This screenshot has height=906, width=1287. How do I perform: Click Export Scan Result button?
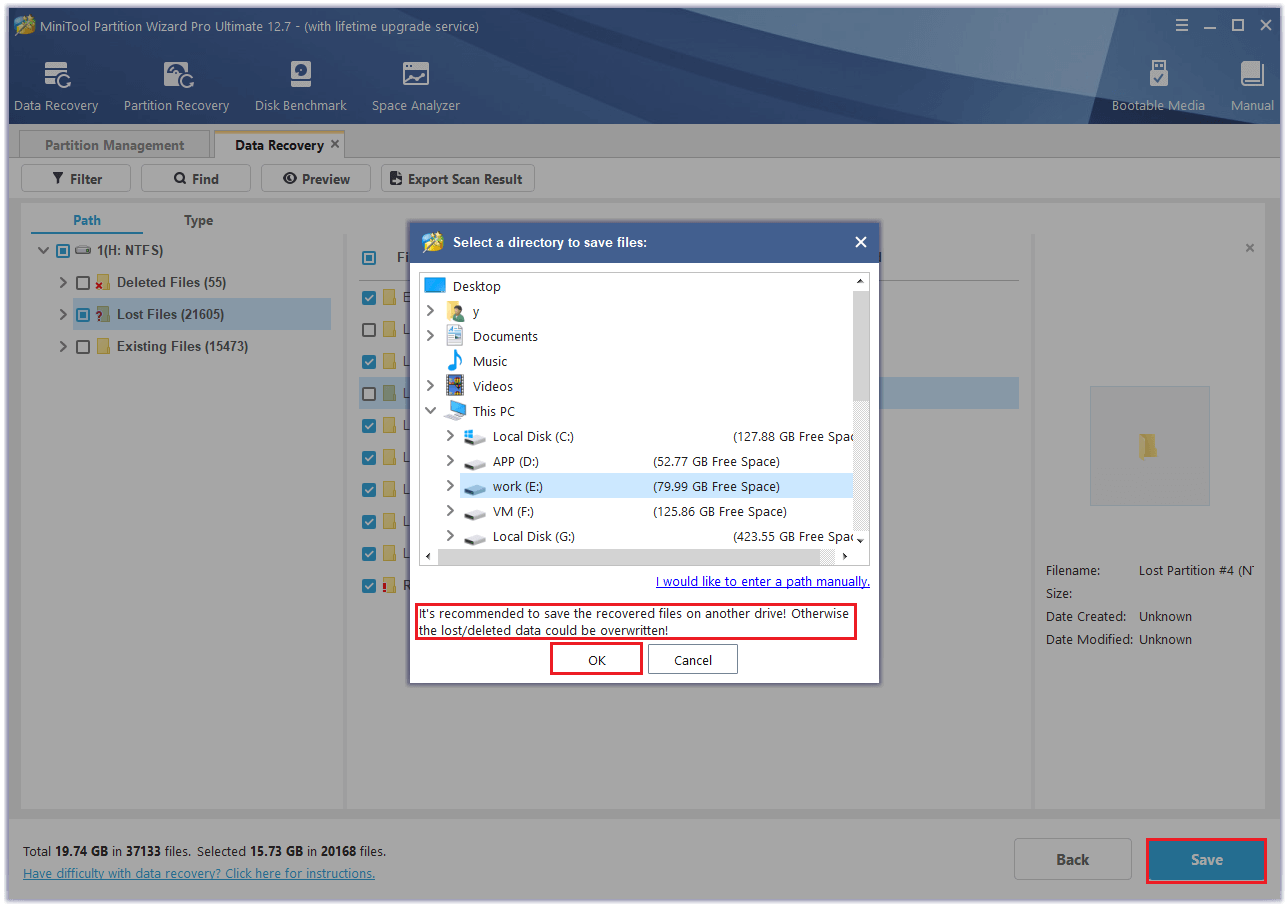click(x=458, y=179)
